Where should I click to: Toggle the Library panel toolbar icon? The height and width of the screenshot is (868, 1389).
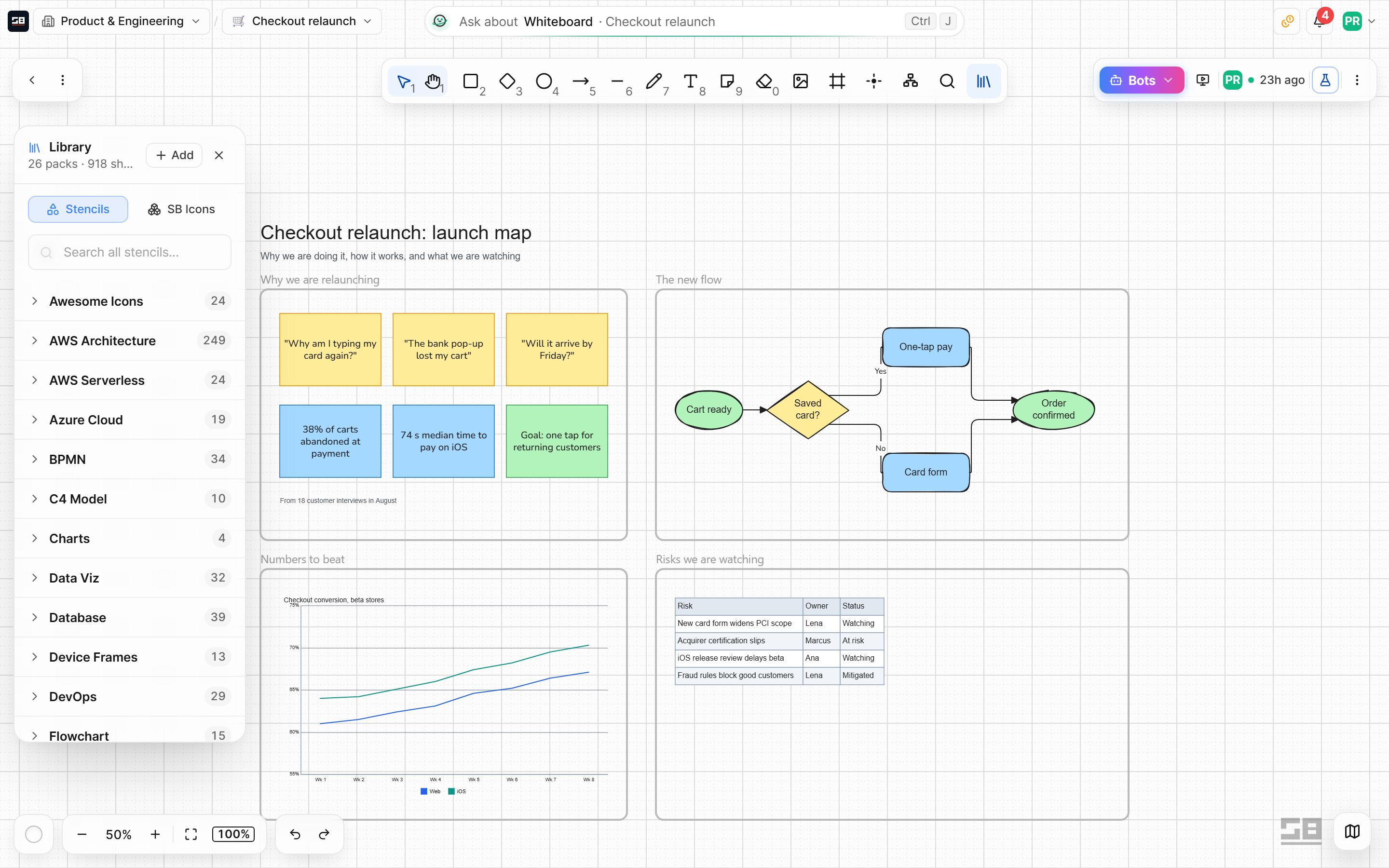coord(984,81)
